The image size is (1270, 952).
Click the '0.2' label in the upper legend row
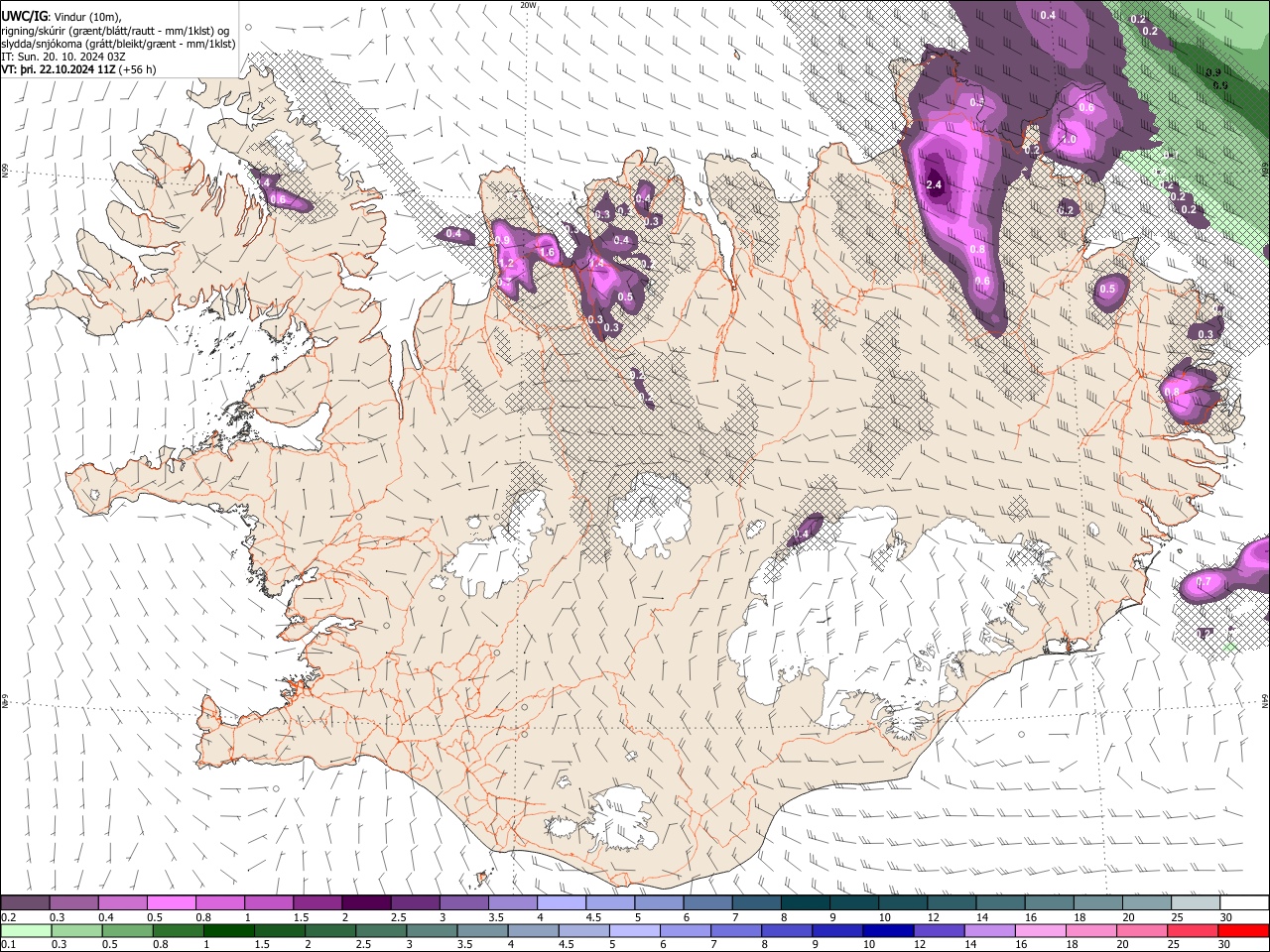(x=8, y=917)
